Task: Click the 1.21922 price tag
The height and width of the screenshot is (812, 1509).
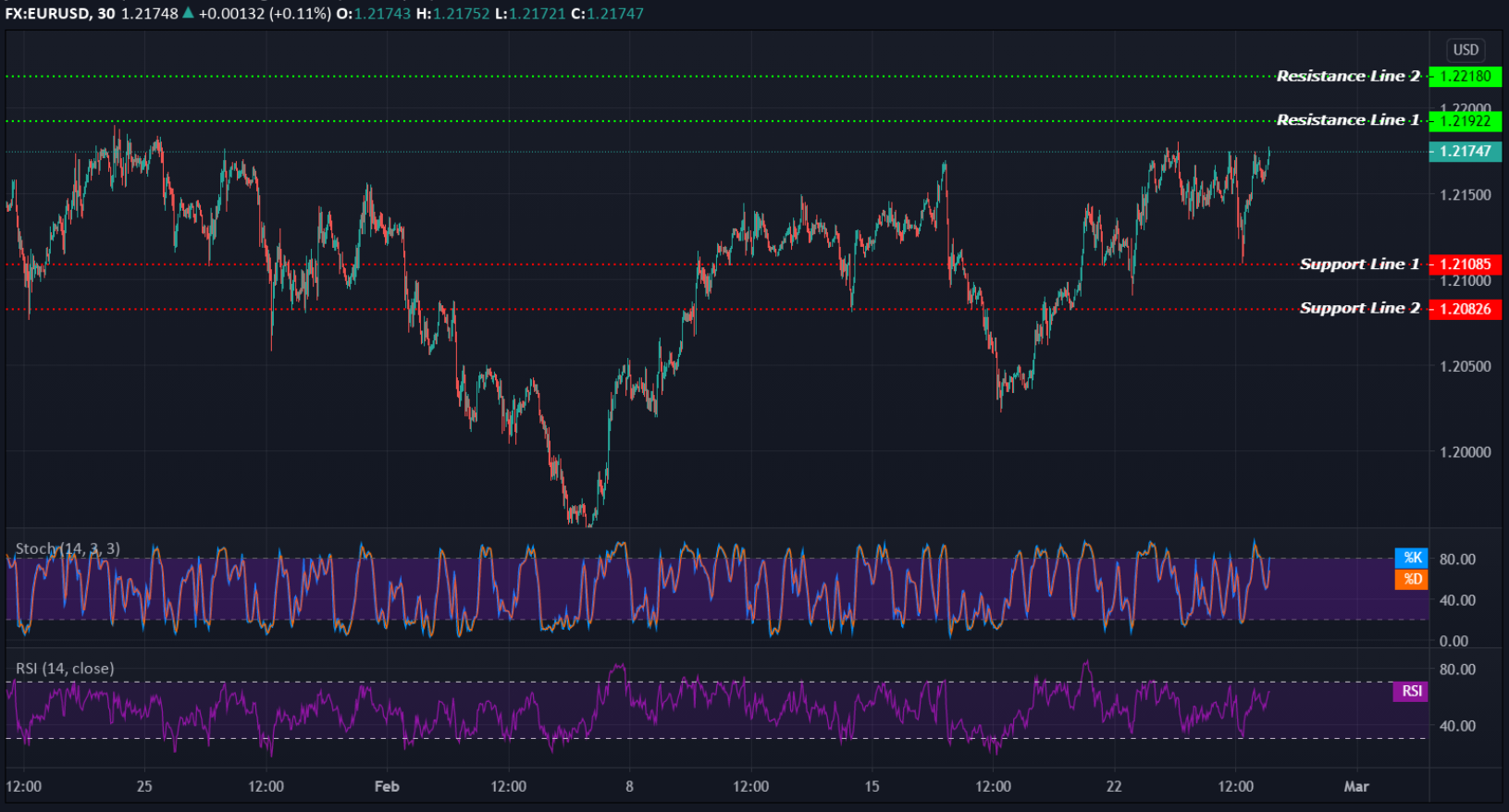Action: click(x=1466, y=121)
